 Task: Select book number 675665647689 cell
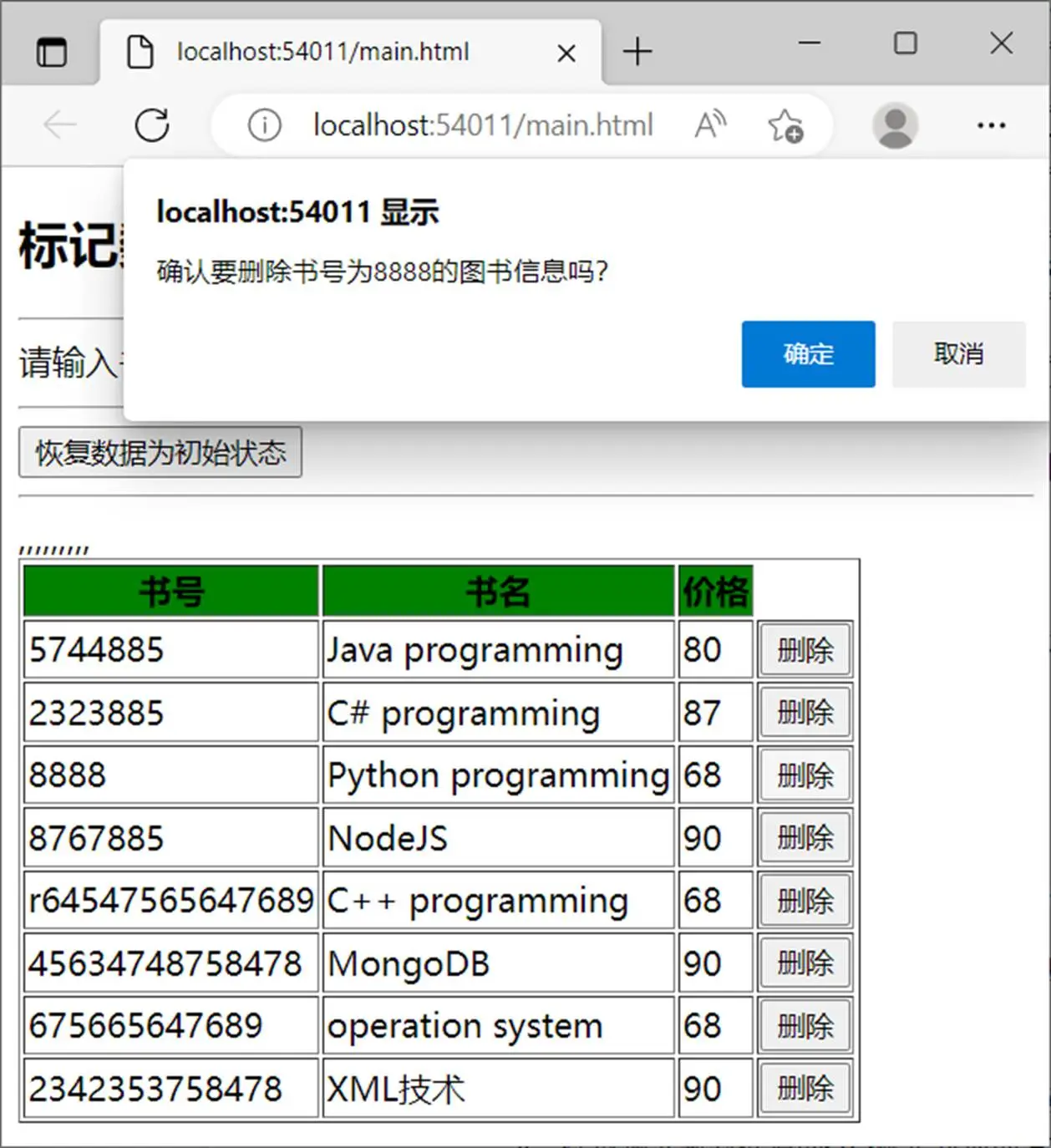(x=171, y=1025)
